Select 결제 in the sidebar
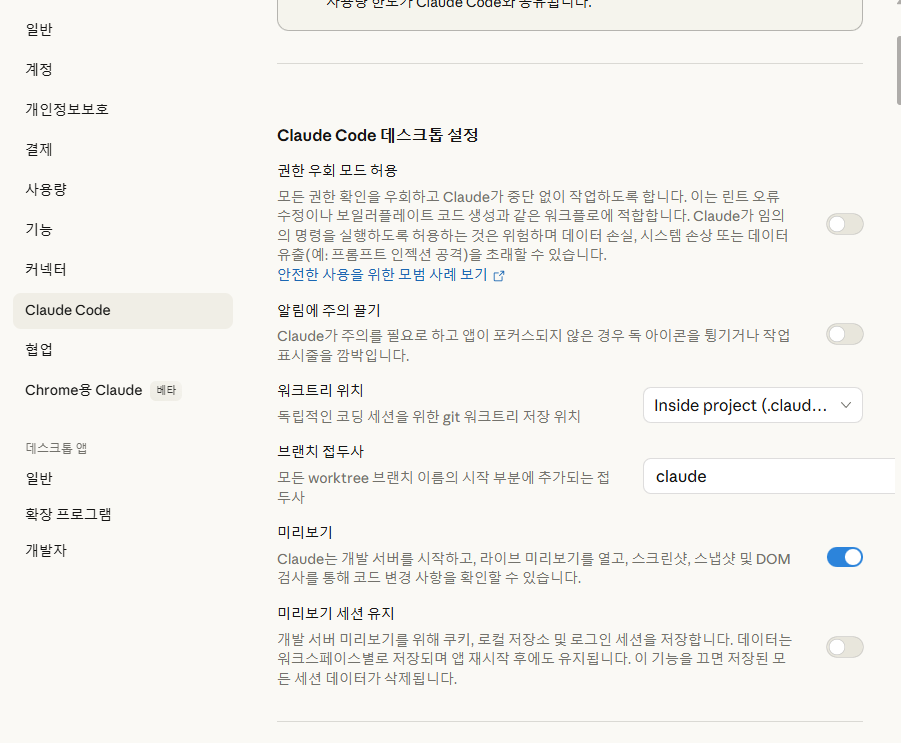This screenshot has width=901, height=743. pyautogui.click(x=39, y=149)
